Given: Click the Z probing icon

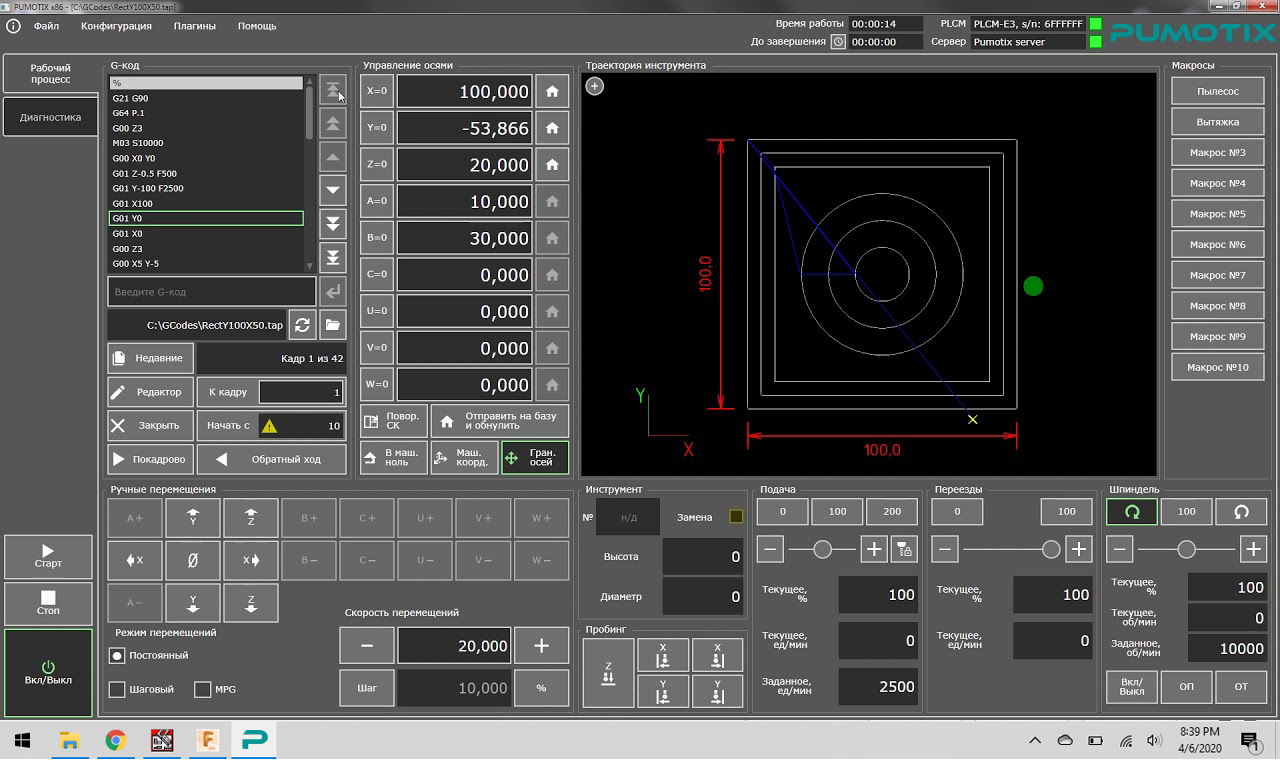Looking at the screenshot, I should pos(608,673).
